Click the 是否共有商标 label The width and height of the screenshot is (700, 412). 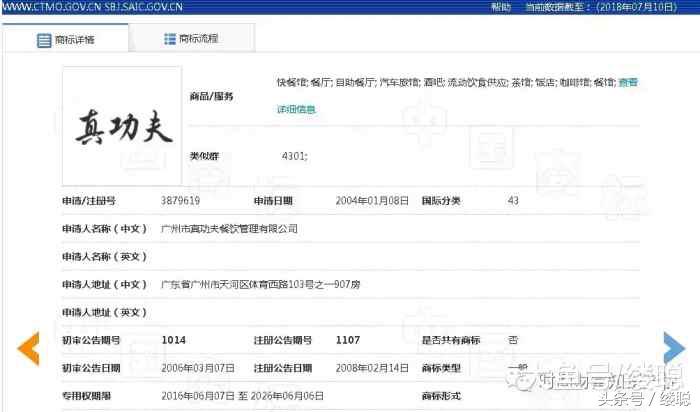(x=451, y=340)
